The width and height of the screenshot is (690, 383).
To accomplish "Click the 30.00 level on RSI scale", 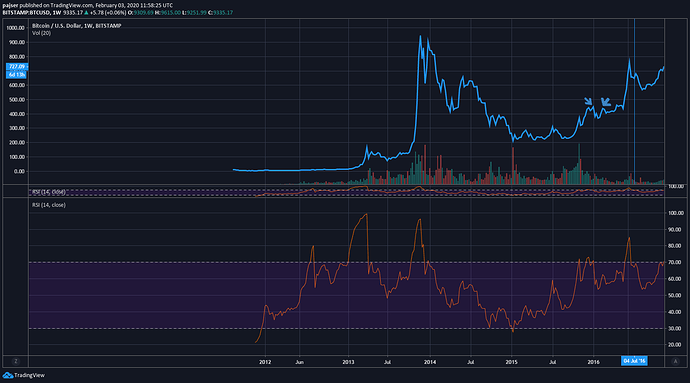I will [675, 328].
